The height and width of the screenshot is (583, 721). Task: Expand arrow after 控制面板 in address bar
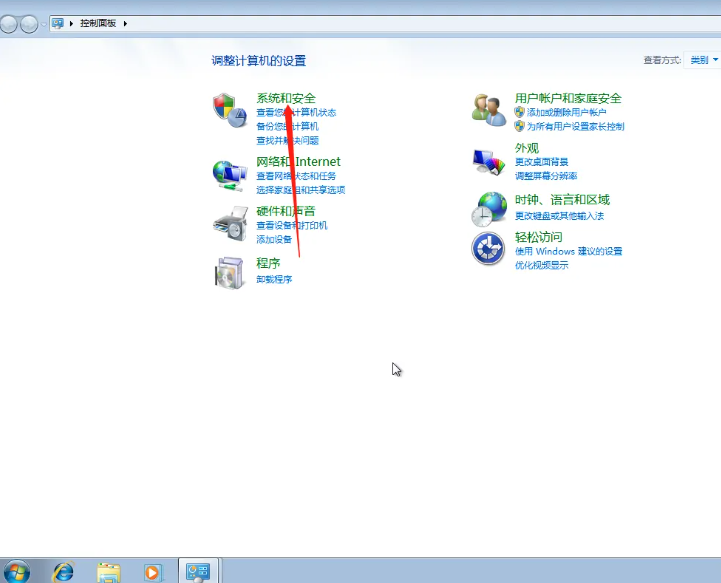point(125,23)
